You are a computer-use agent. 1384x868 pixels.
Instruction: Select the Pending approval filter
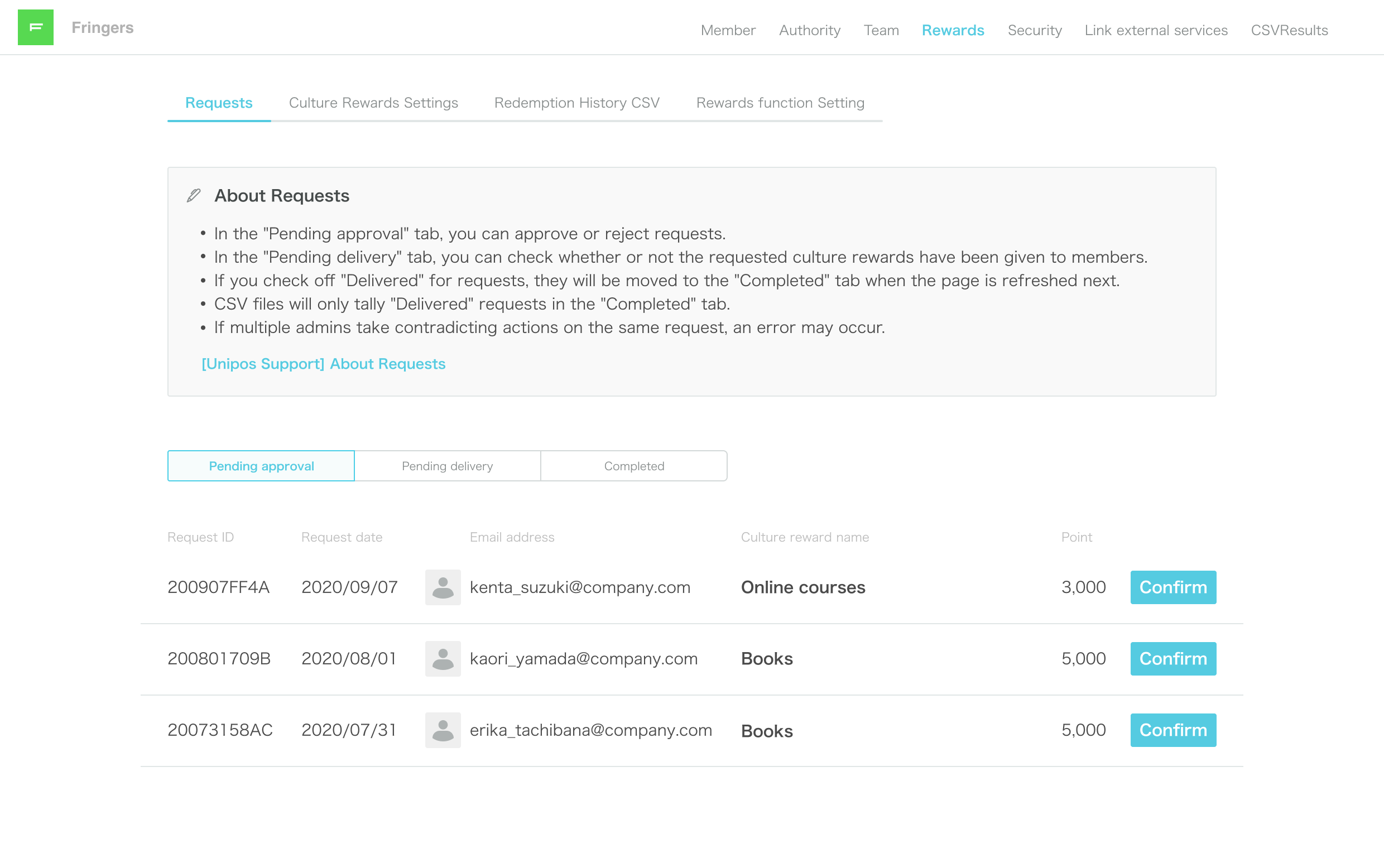coord(261,466)
